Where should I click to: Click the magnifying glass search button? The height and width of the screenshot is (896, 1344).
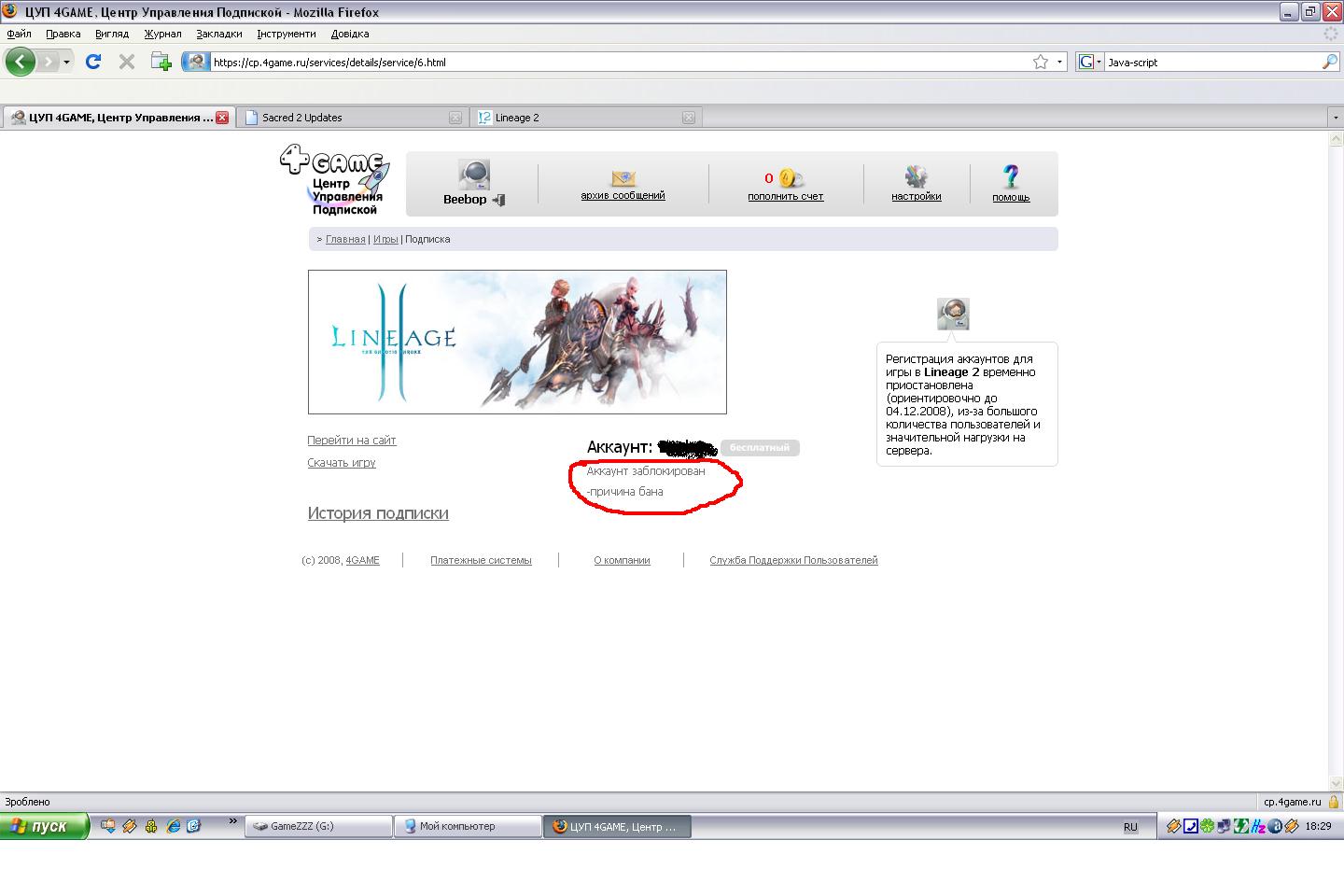tap(1330, 63)
